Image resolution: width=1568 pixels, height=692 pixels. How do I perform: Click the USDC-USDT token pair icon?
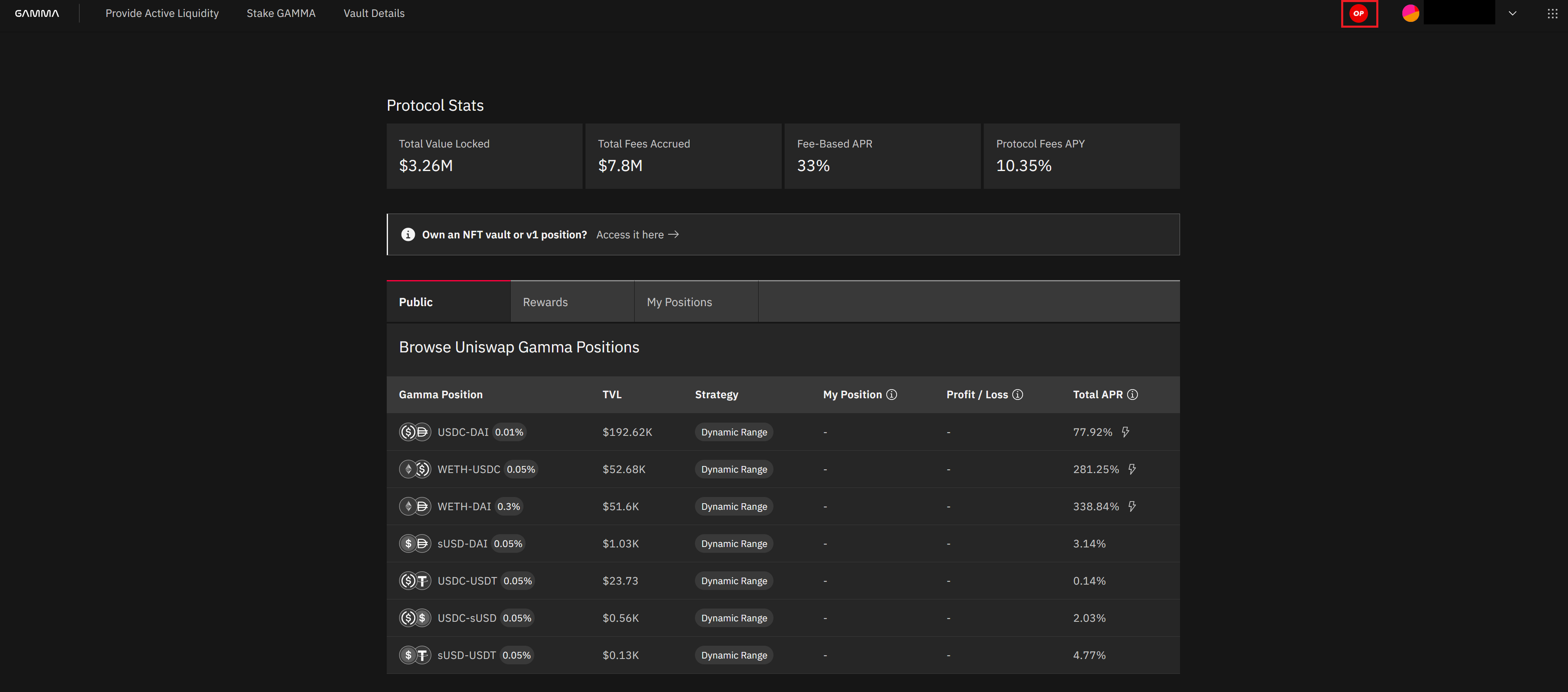click(x=415, y=580)
